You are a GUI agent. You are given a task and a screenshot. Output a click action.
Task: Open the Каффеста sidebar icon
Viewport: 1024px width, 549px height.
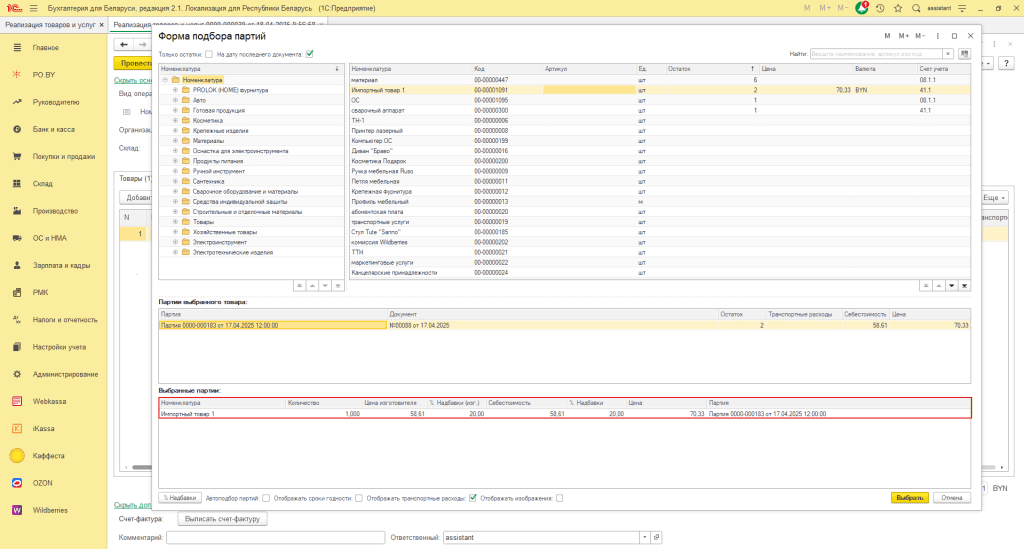click(17, 456)
